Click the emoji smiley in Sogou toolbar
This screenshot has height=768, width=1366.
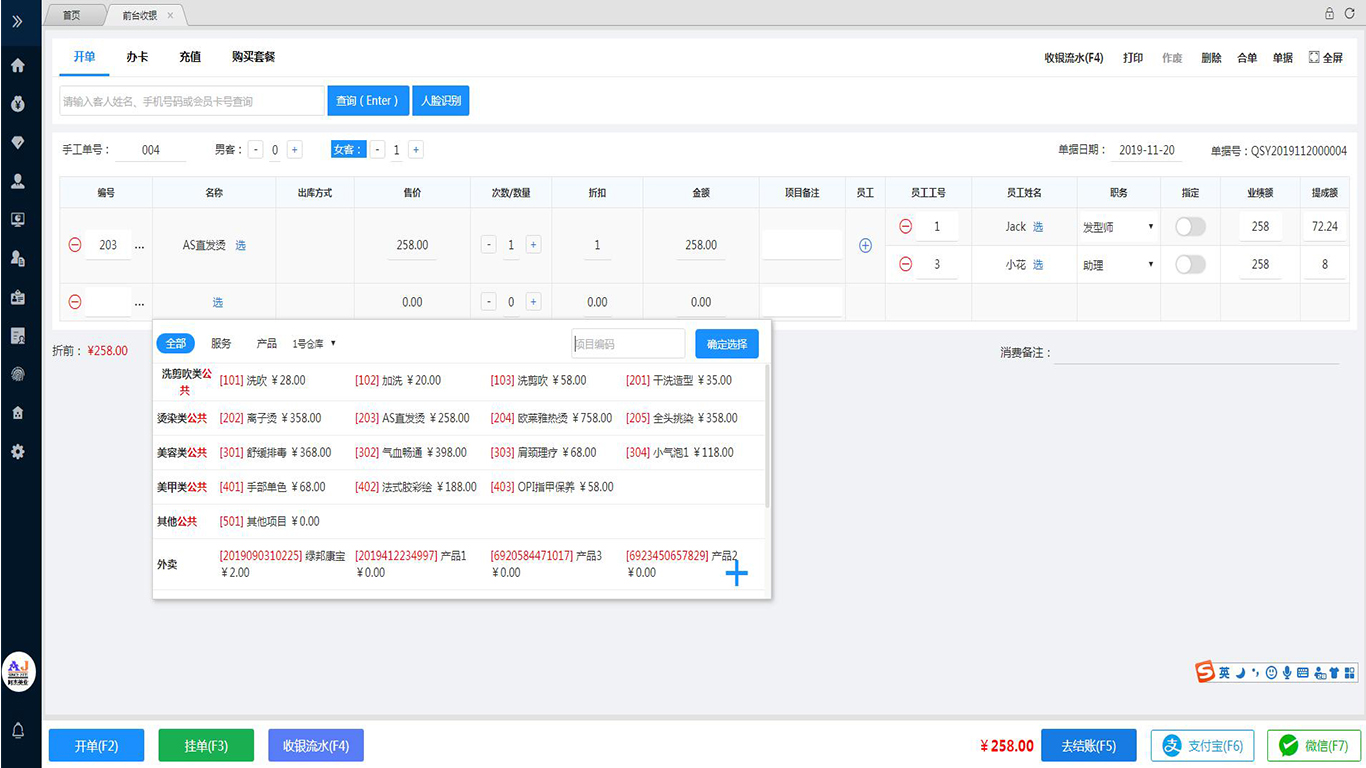coord(1272,673)
